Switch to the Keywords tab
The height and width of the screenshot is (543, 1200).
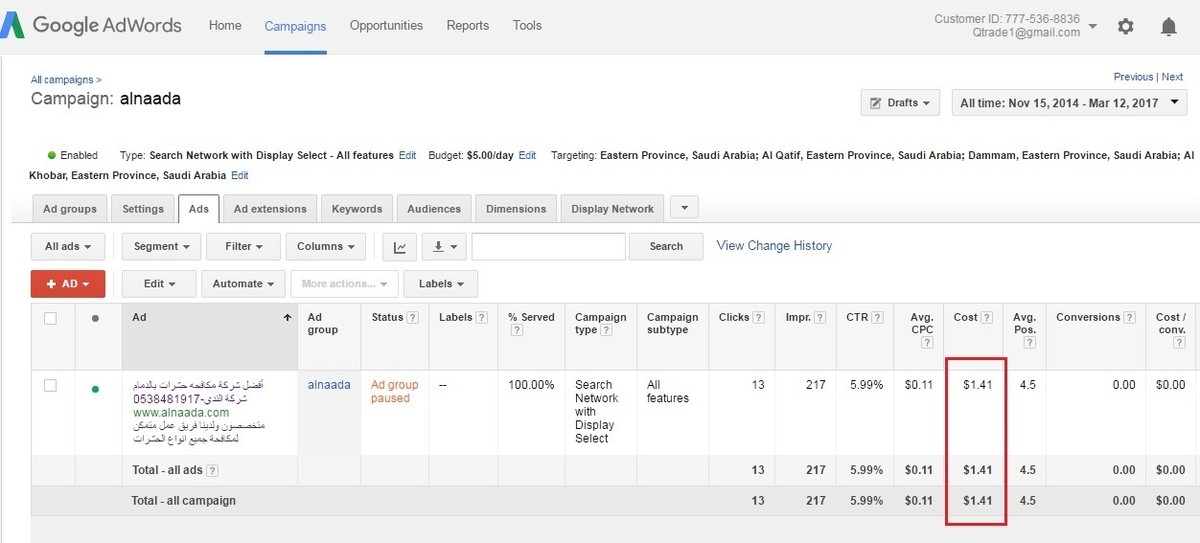click(357, 209)
